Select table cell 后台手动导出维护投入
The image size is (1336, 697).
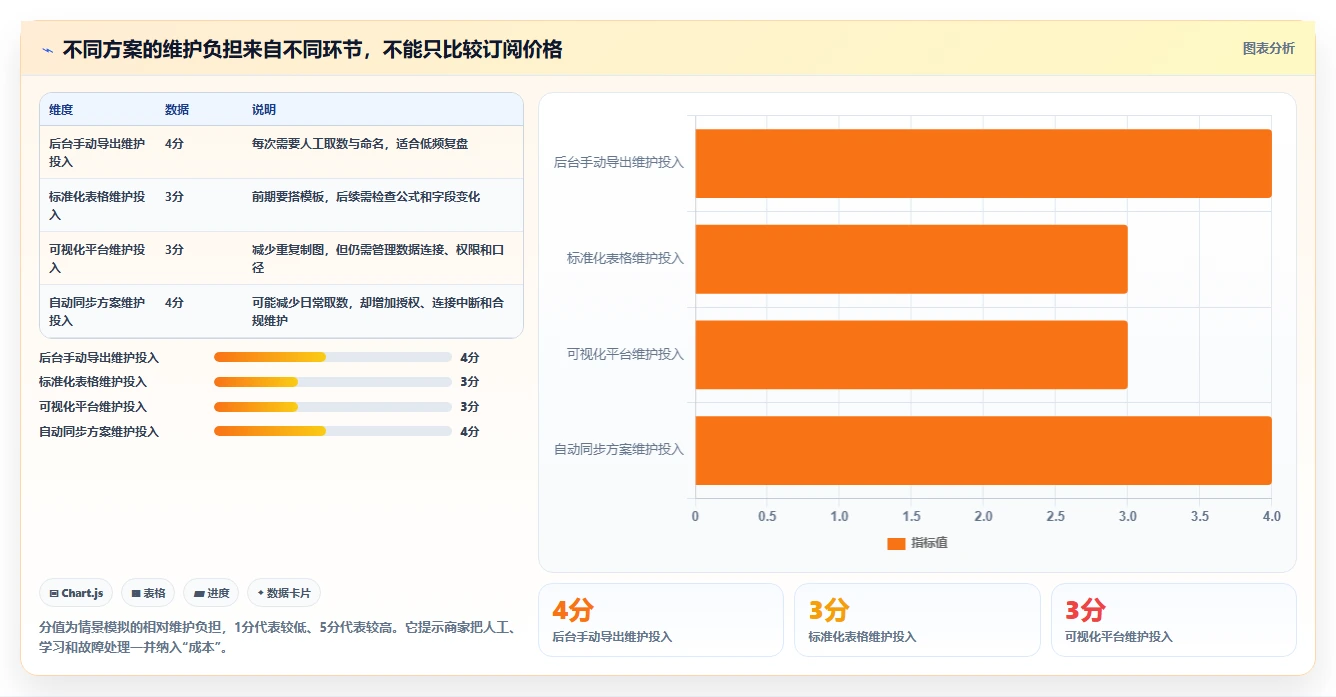point(97,152)
